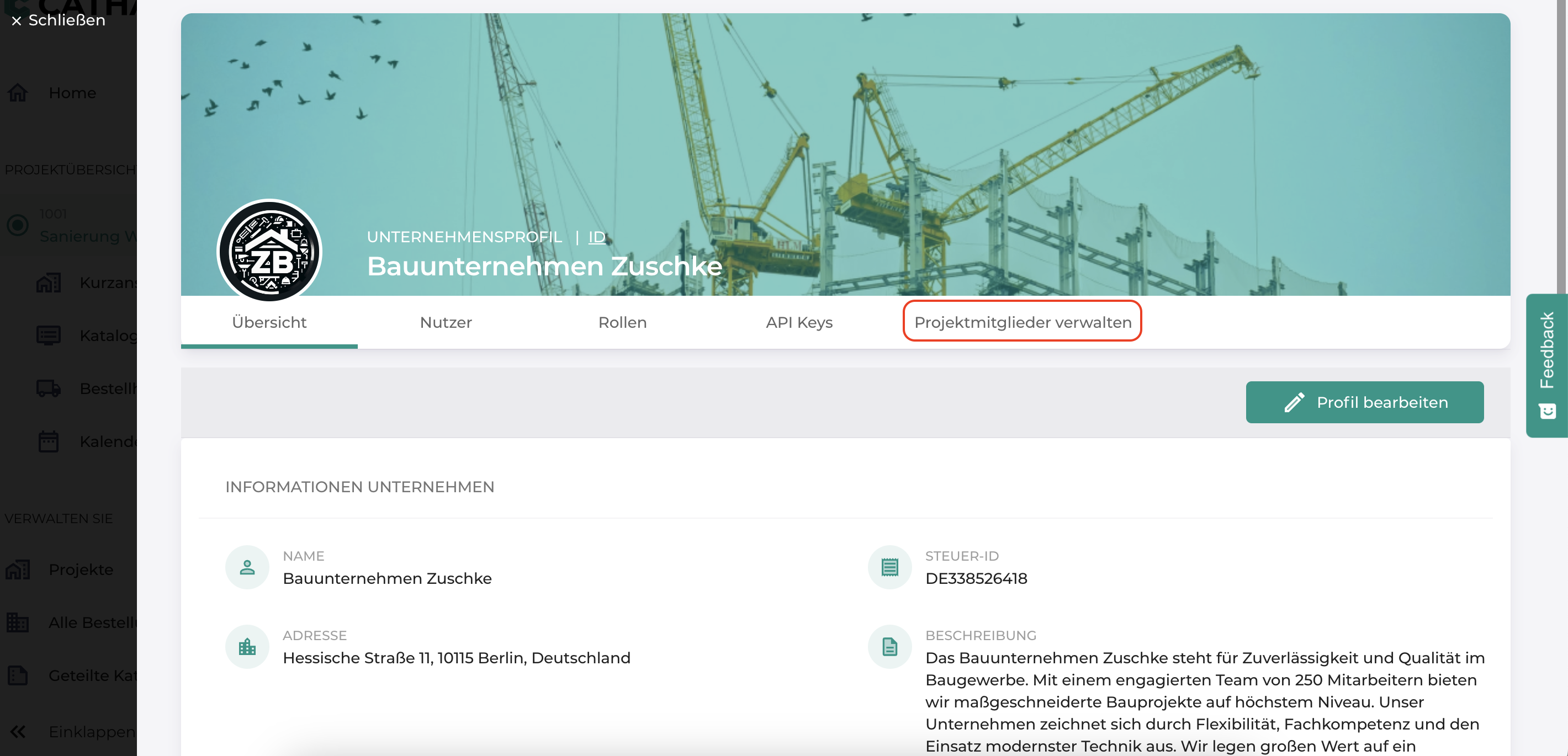
Task: Open the API Keys tab
Action: (799, 322)
